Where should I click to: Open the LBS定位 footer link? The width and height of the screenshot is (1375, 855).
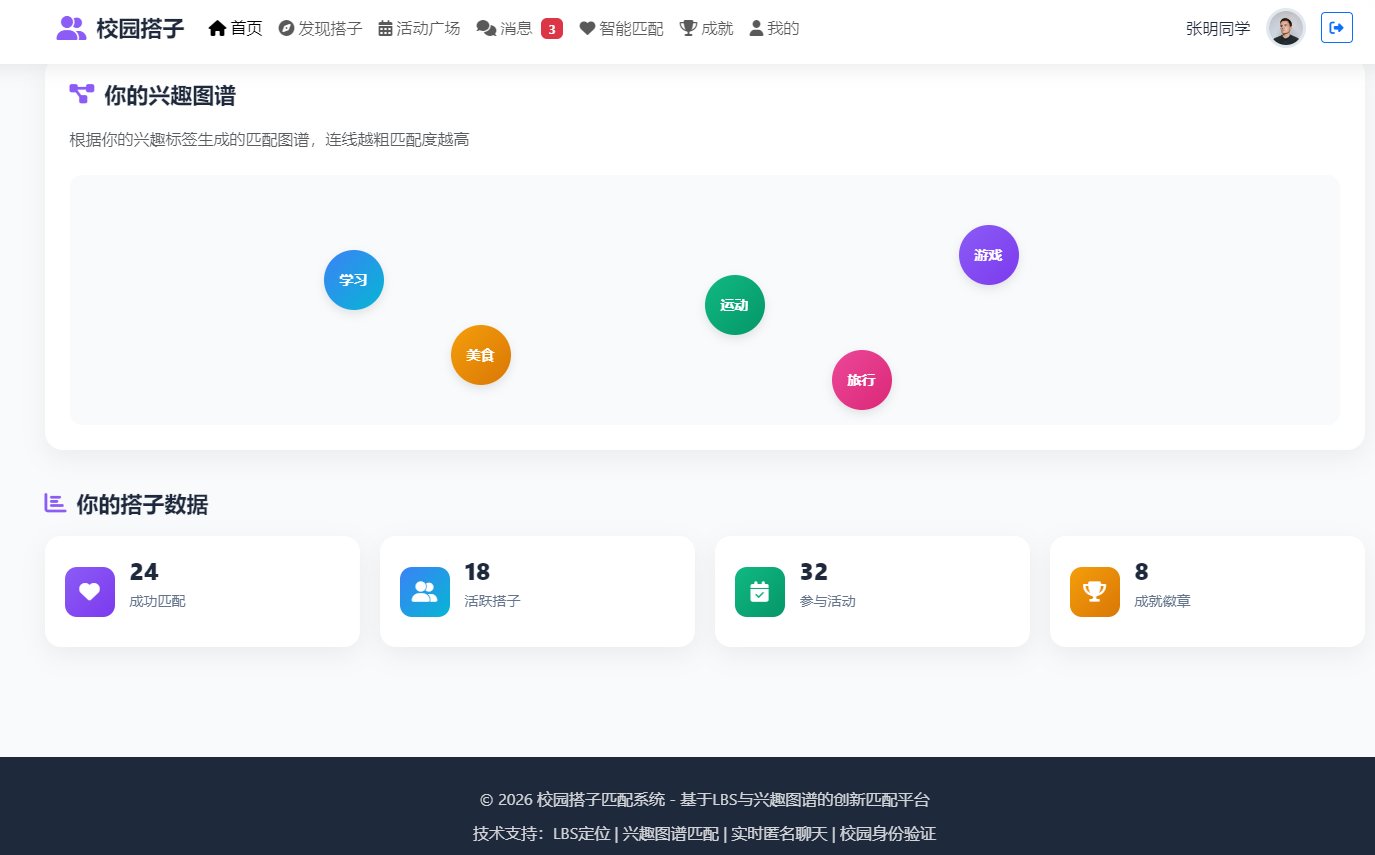[x=584, y=833]
